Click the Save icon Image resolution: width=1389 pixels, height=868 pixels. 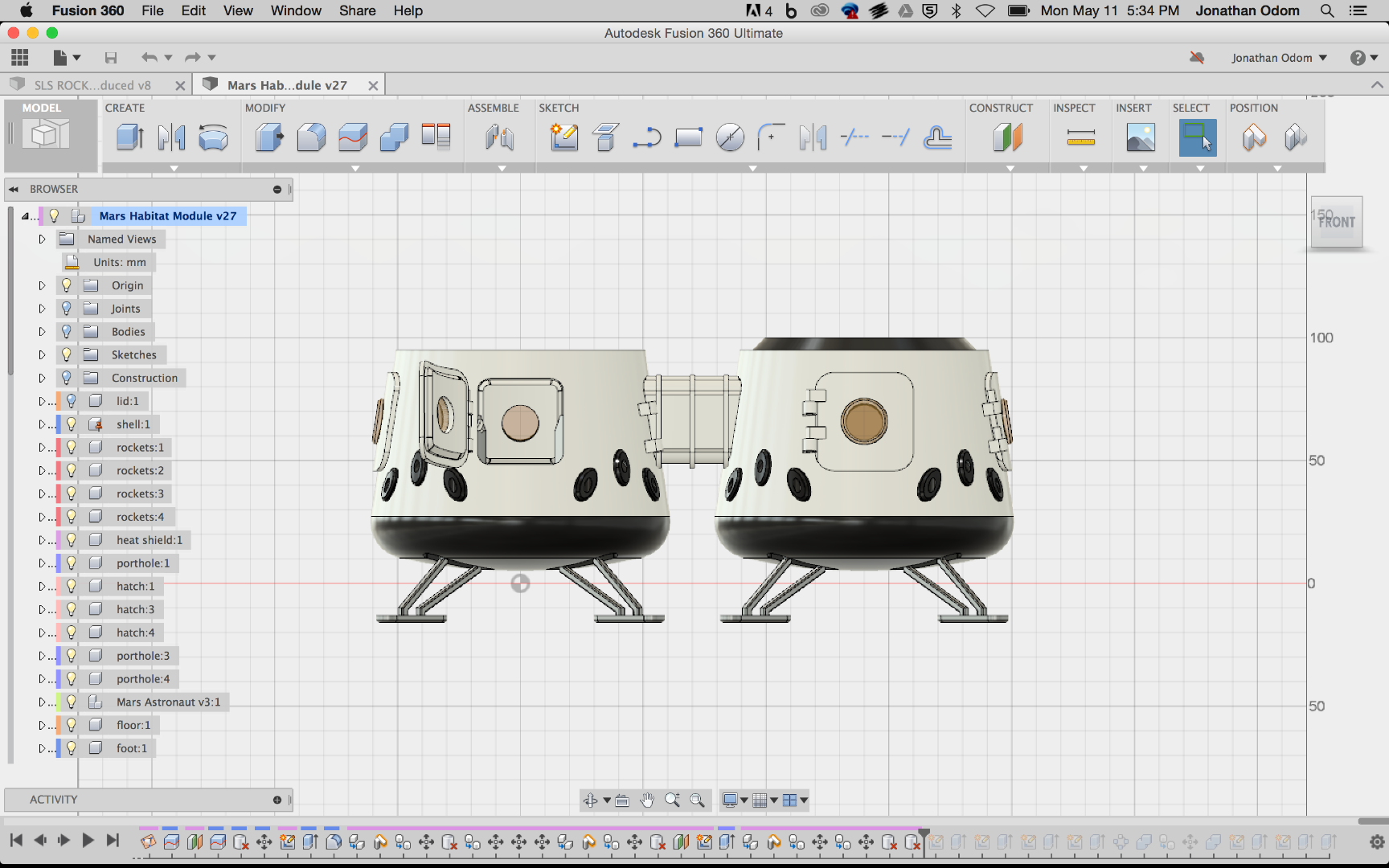tap(111, 57)
